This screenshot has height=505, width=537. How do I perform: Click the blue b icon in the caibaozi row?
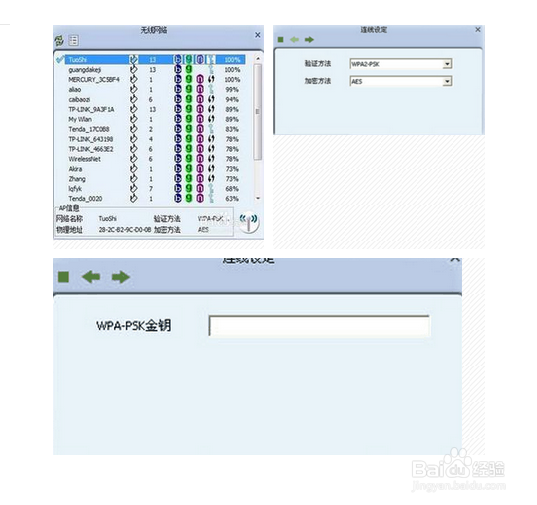point(177,99)
